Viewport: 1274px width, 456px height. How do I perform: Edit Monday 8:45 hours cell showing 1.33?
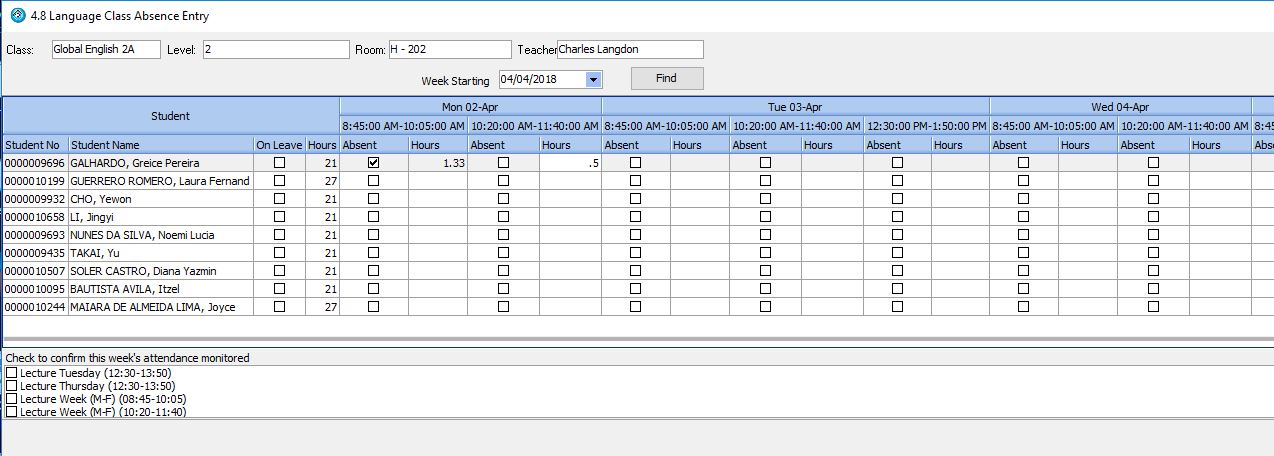click(438, 163)
